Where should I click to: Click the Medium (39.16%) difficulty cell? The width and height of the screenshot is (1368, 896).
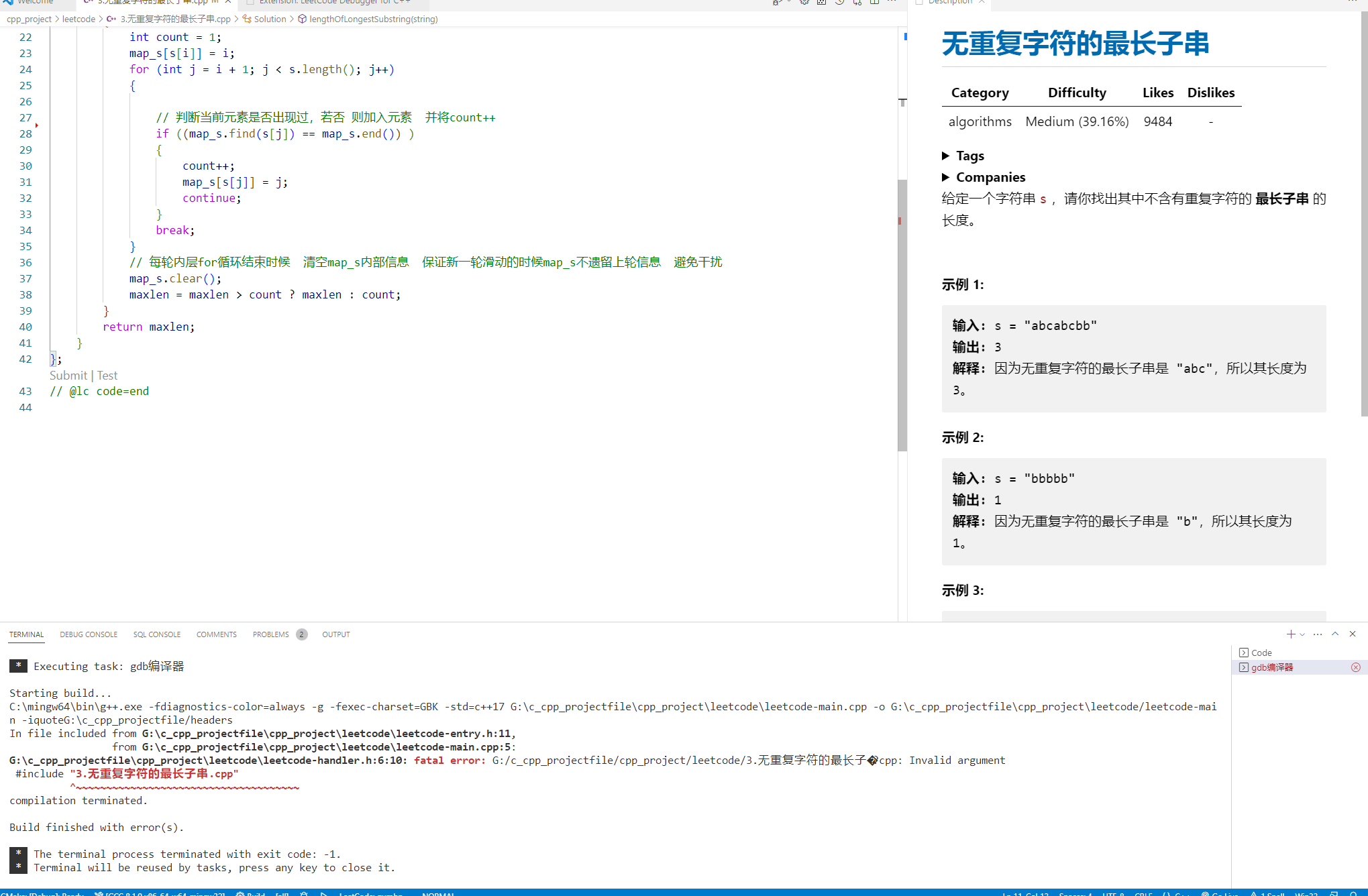click(1077, 121)
